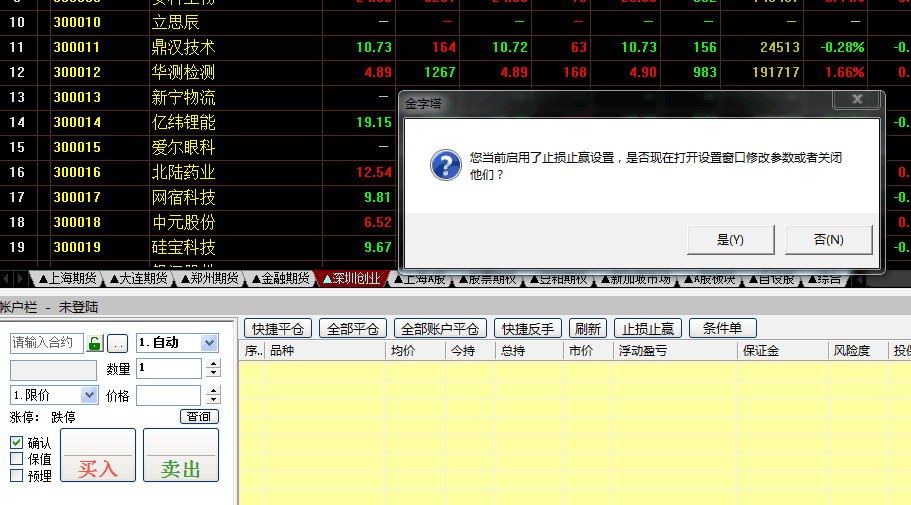Open the '1. 自动' dropdown
The image size is (911, 505).
tap(209, 343)
